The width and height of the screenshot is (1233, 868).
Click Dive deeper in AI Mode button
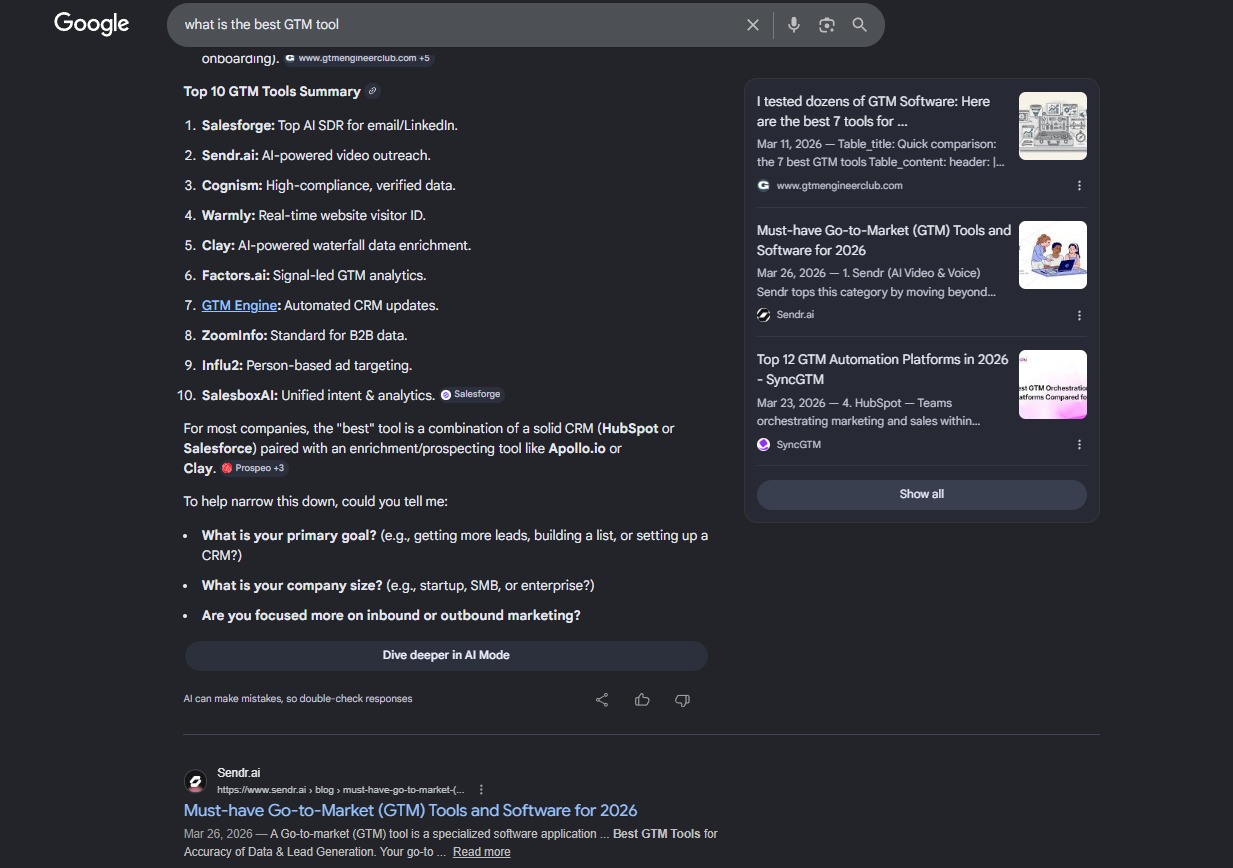click(x=446, y=655)
